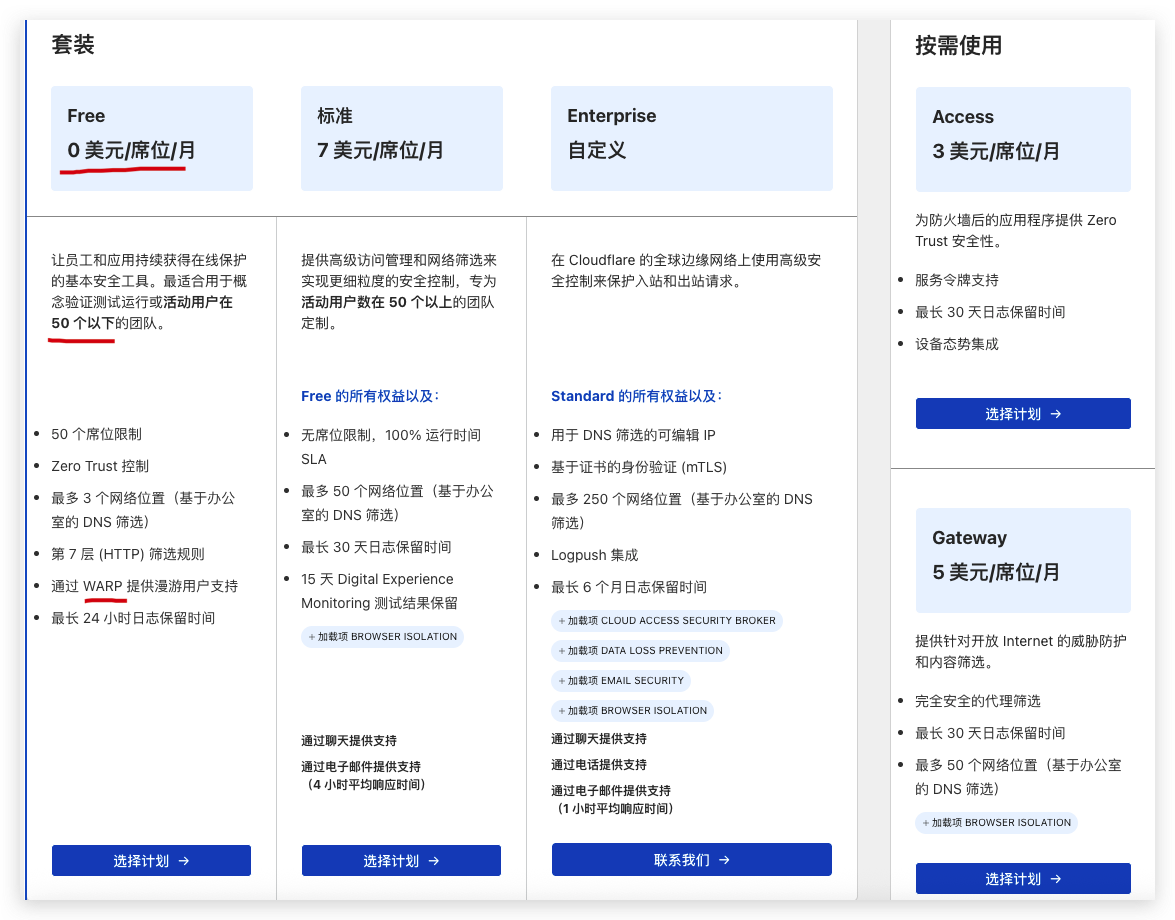
Task: Click '基于证书的身份验证 (mTLS)' list item
Action: pyautogui.click(x=639, y=467)
